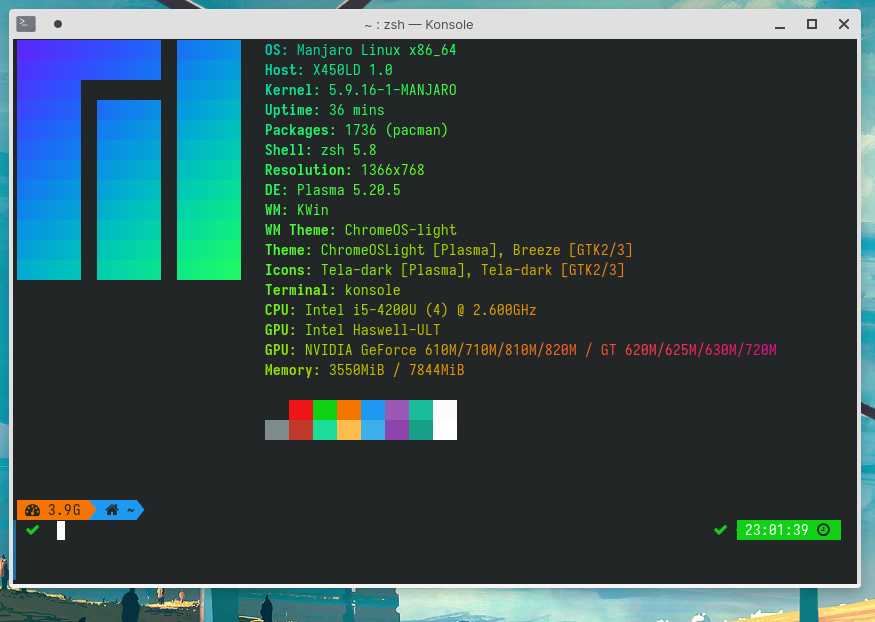Click the green checkmark beside the cursor
The width and height of the screenshot is (875, 622).
tap(32, 530)
